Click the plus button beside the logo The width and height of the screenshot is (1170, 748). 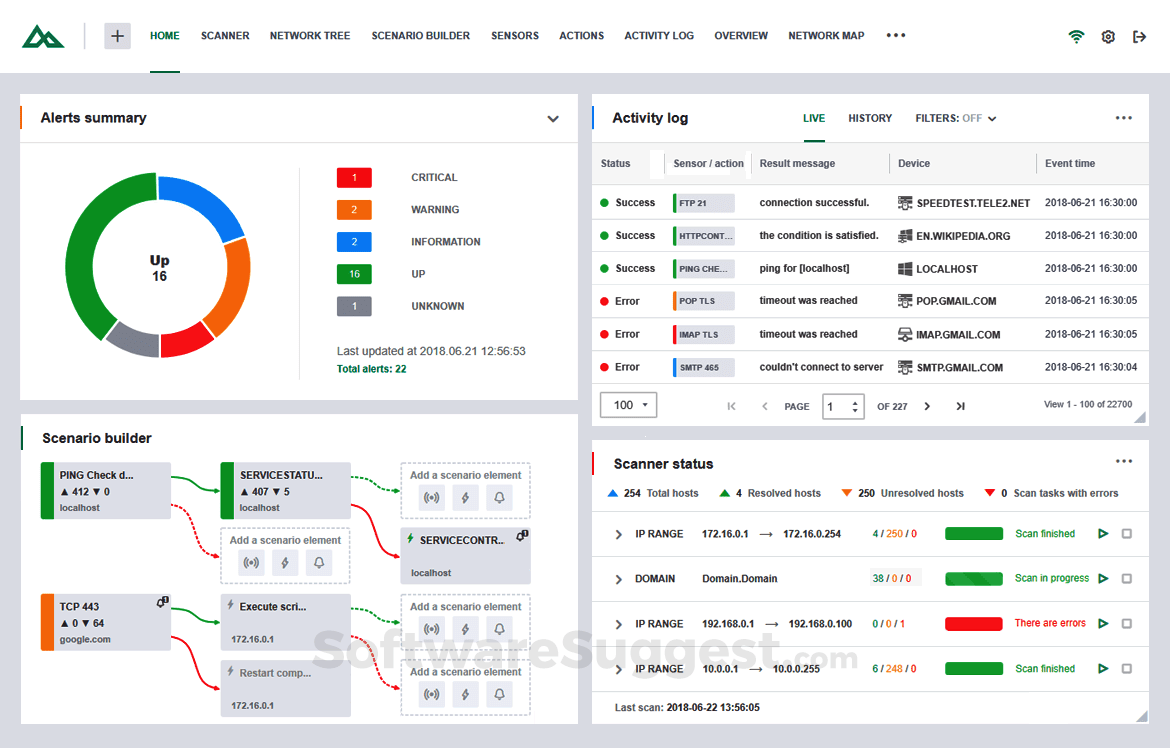(117, 35)
